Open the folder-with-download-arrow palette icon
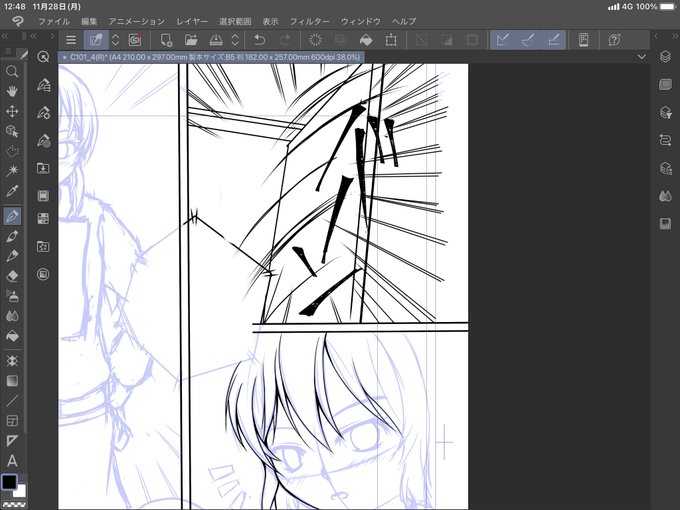The height and width of the screenshot is (510, 680). point(43,168)
